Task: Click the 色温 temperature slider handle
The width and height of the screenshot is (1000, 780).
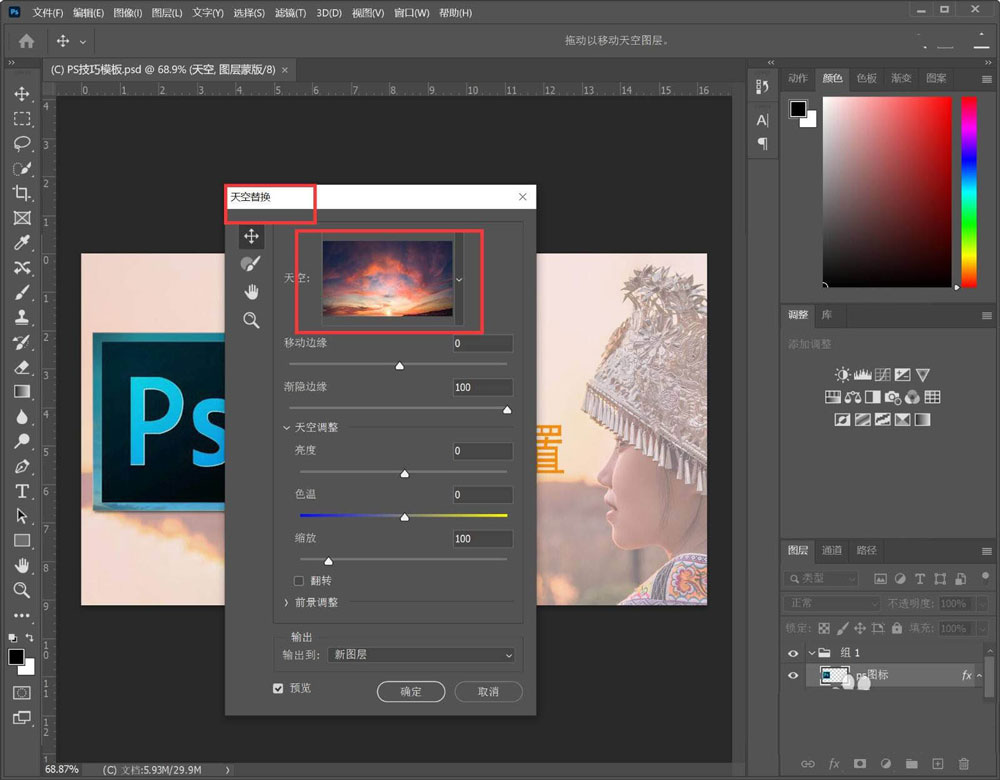Action: pyautogui.click(x=404, y=517)
